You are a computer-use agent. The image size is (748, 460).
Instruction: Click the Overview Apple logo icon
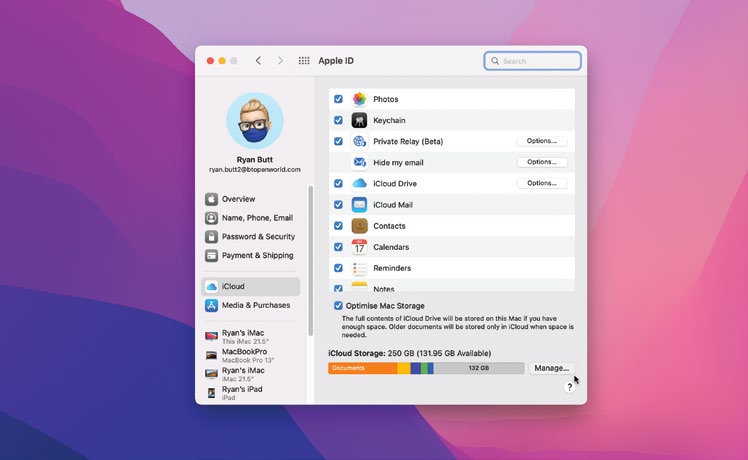(211, 199)
